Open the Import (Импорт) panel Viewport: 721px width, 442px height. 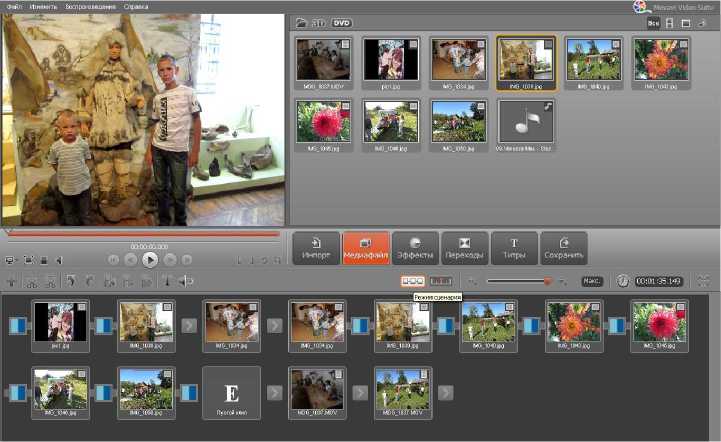[315, 248]
